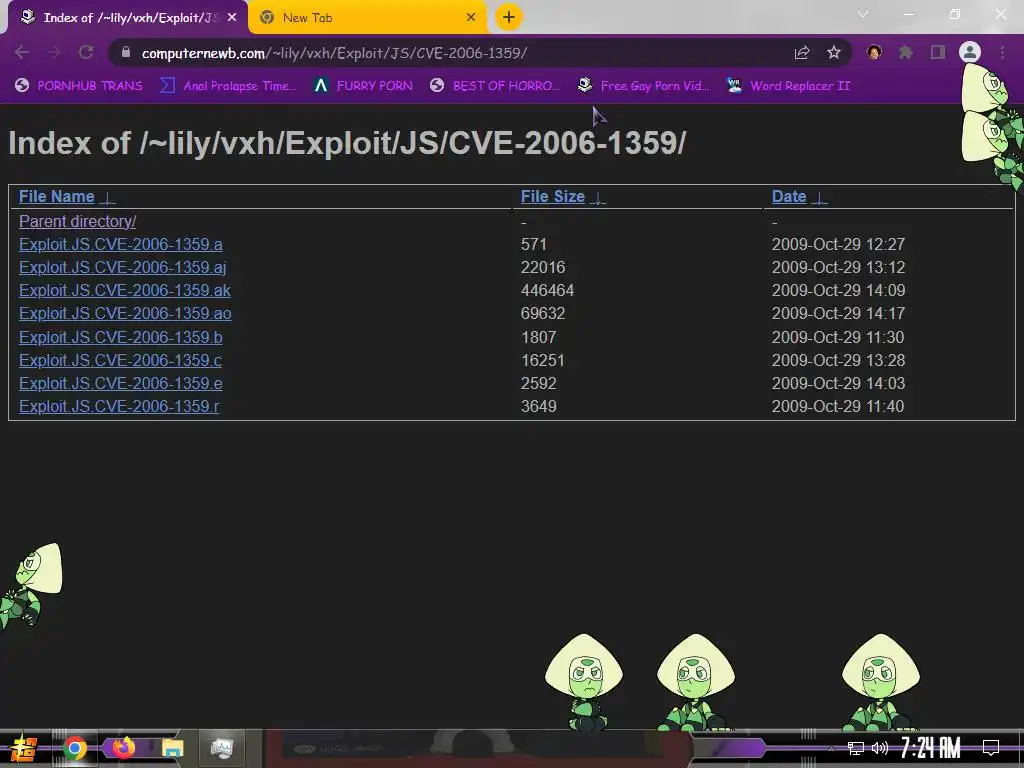Open Google Chrome from the taskbar
The width and height of the screenshot is (1024, 768).
click(74, 748)
